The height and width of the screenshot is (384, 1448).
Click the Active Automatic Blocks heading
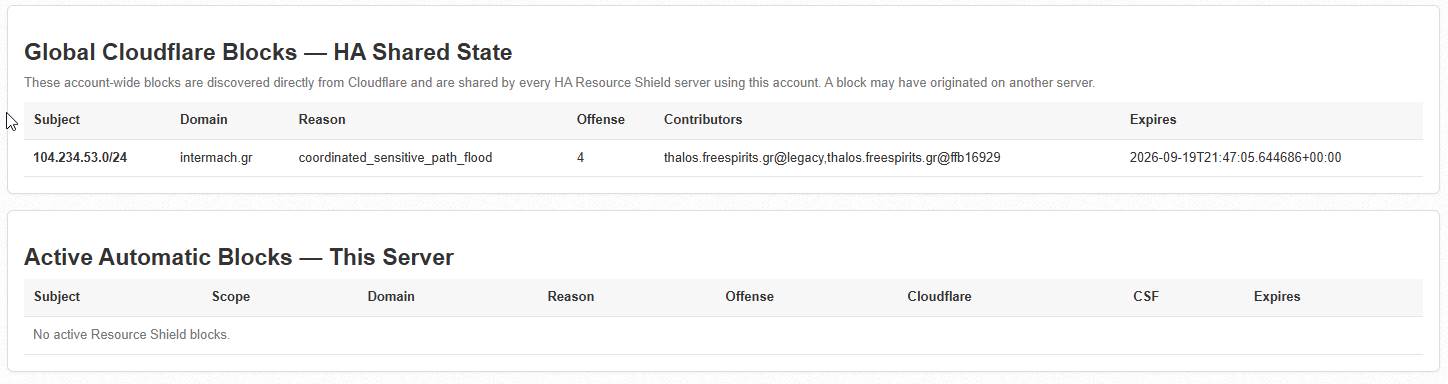pos(239,258)
